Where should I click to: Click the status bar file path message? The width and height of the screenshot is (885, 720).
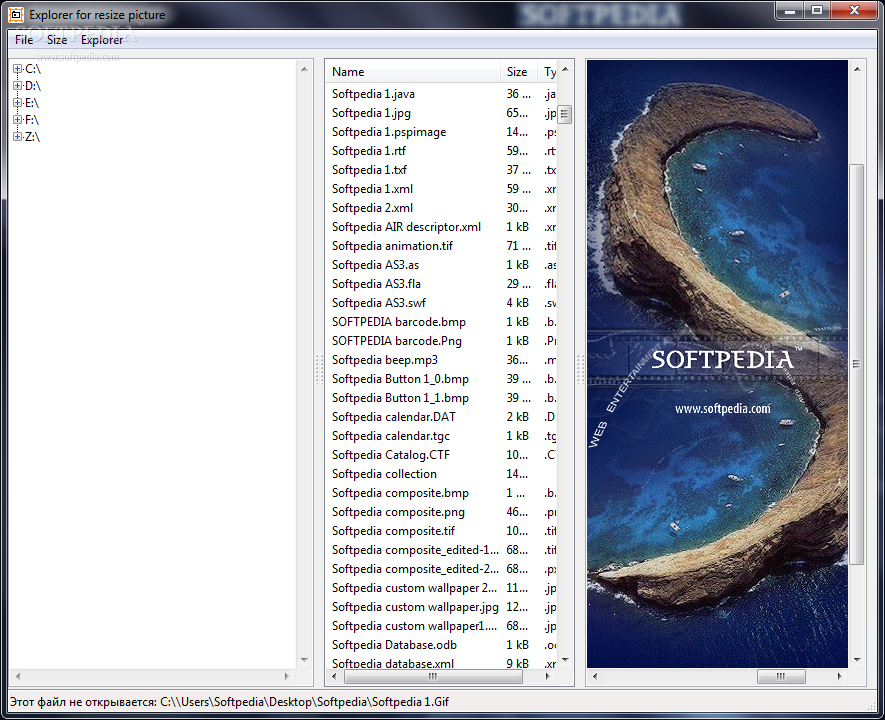(230, 702)
